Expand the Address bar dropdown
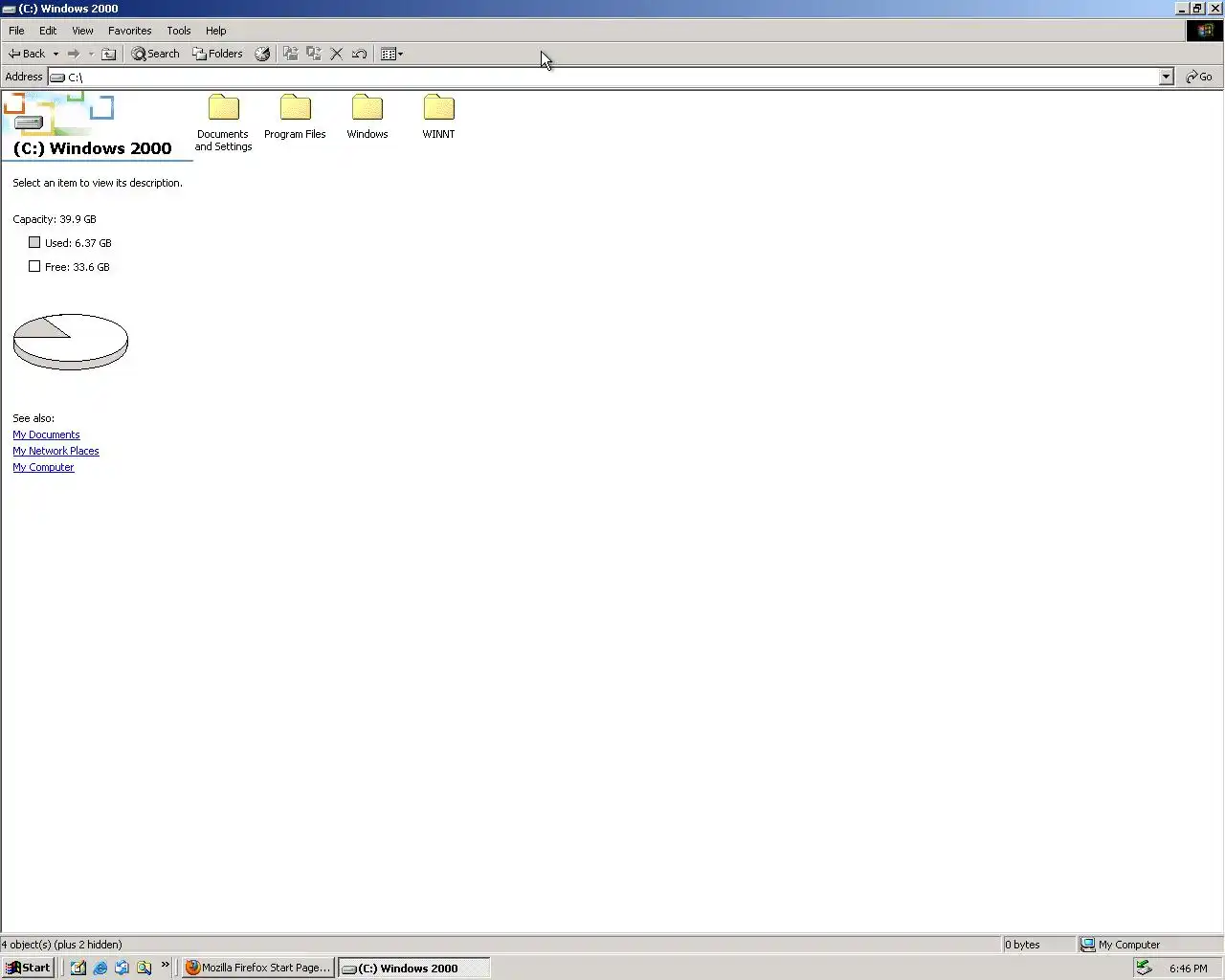 [1166, 77]
